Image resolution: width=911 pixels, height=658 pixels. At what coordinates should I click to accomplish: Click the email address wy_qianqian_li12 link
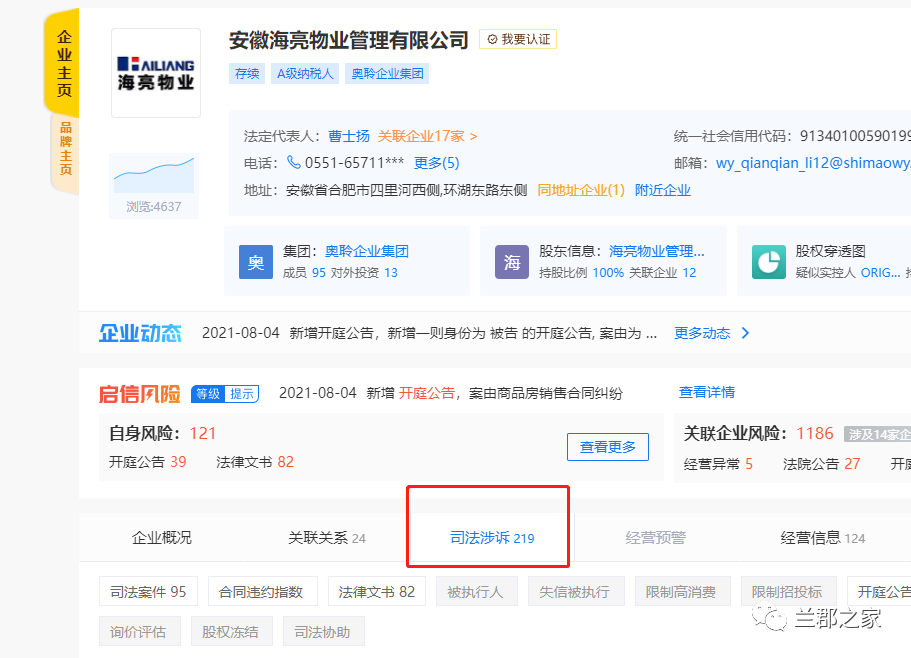tap(813, 163)
